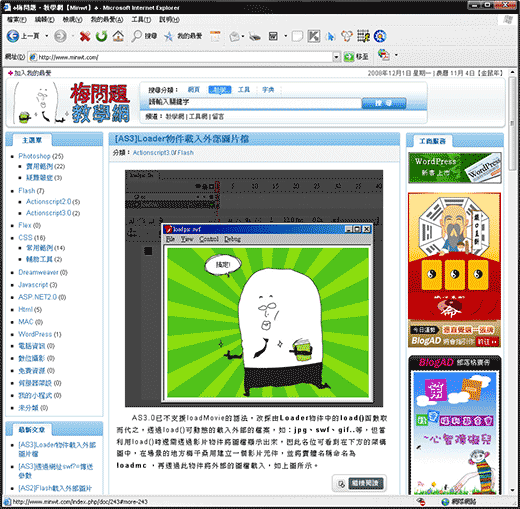520x509 pixels.
Task: Open Favorites with the star icon
Action: tap(183, 36)
